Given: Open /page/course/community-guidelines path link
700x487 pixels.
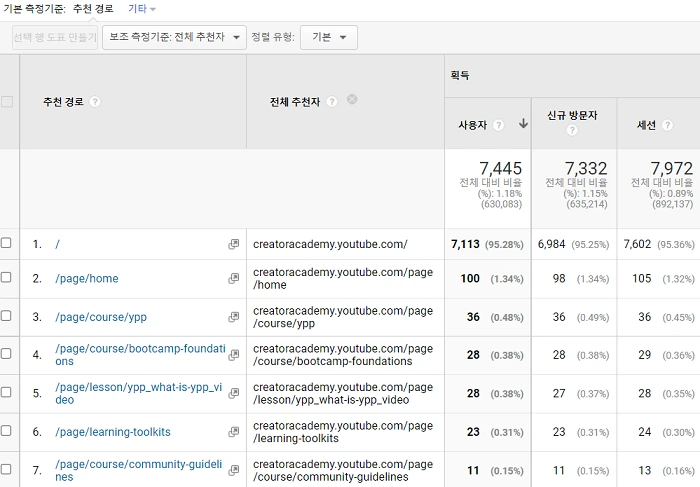Looking at the screenshot, I should coord(138,470).
